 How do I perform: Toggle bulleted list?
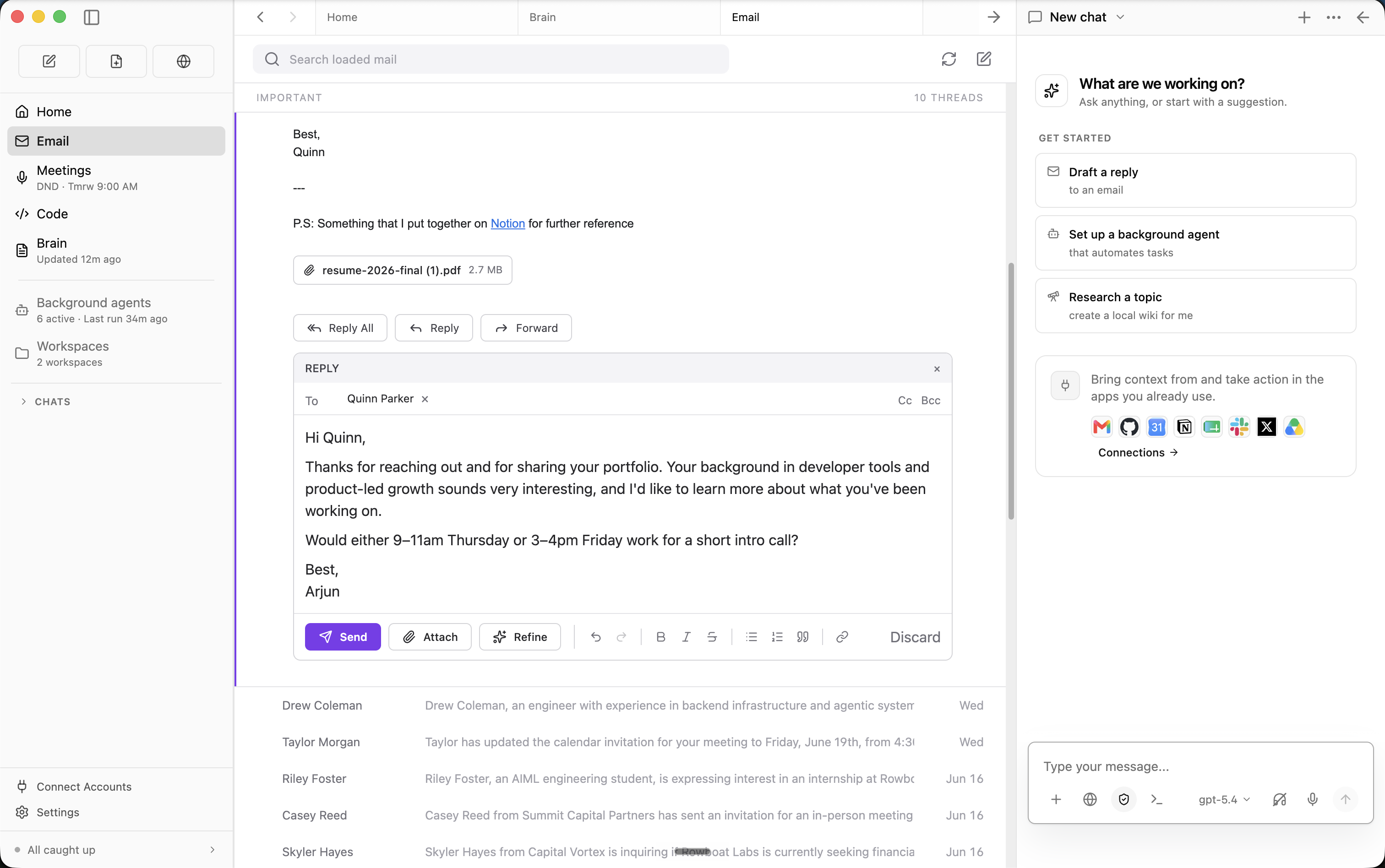click(751, 637)
